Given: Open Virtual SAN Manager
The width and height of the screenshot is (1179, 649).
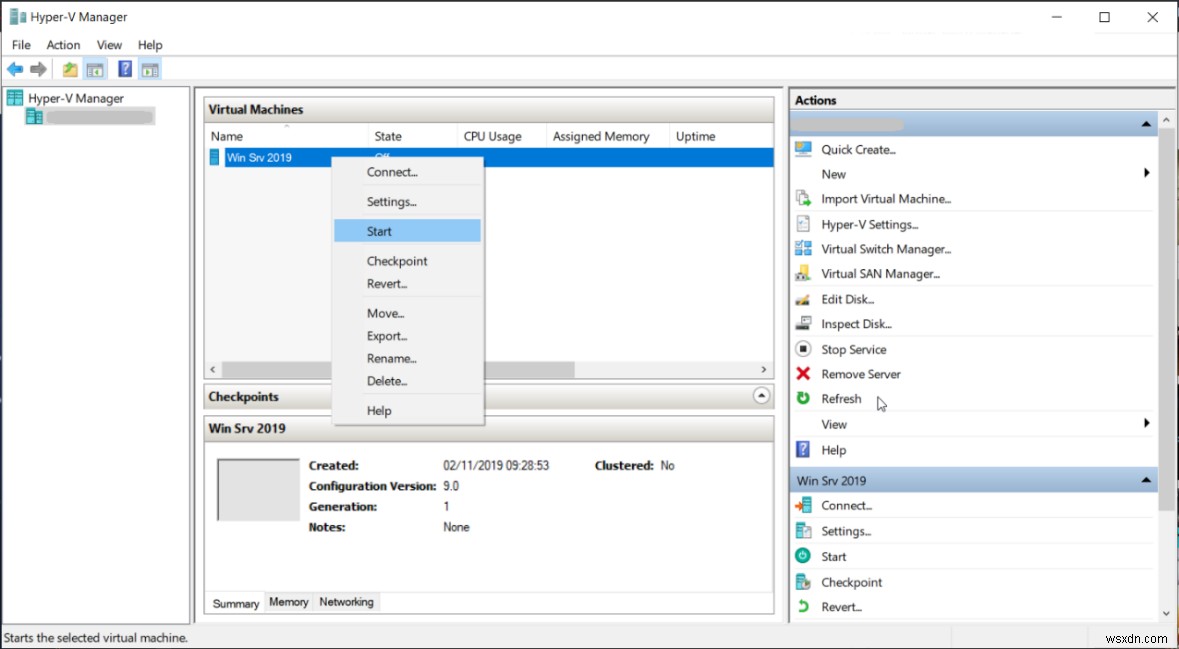Looking at the screenshot, I should pos(879,273).
